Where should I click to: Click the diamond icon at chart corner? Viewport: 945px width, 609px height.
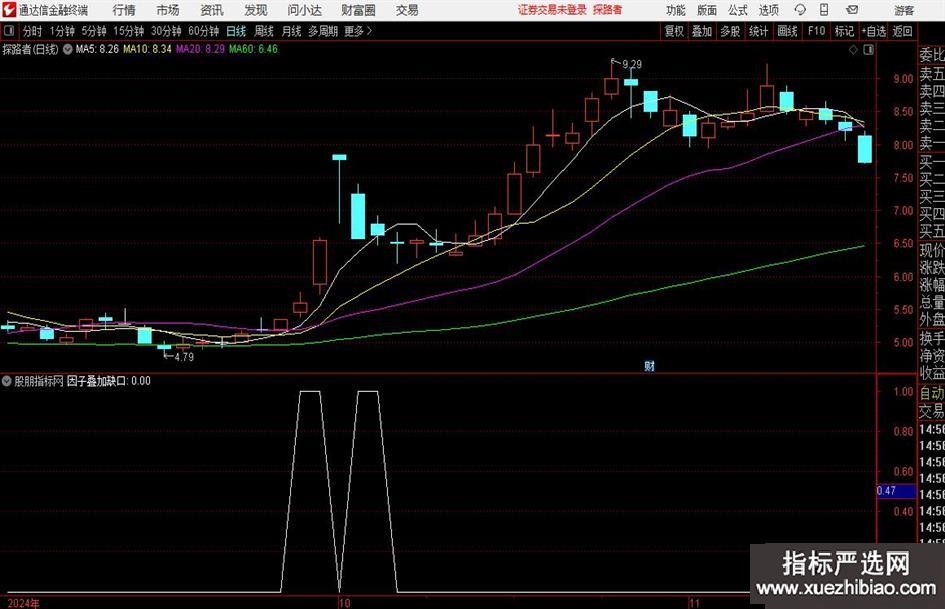click(x=853, y=50)
